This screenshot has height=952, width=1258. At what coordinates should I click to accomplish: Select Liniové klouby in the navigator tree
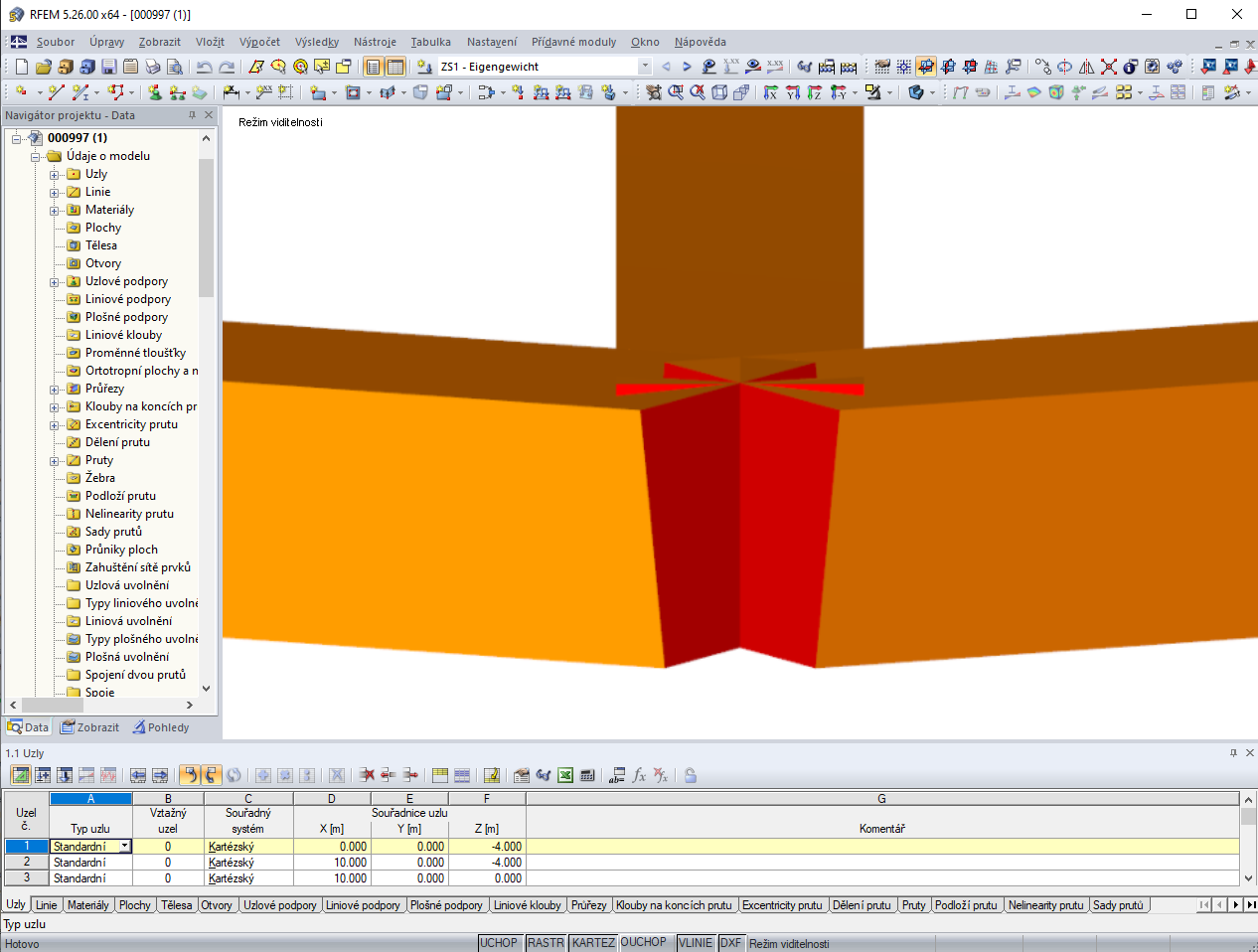click(123, 335)
